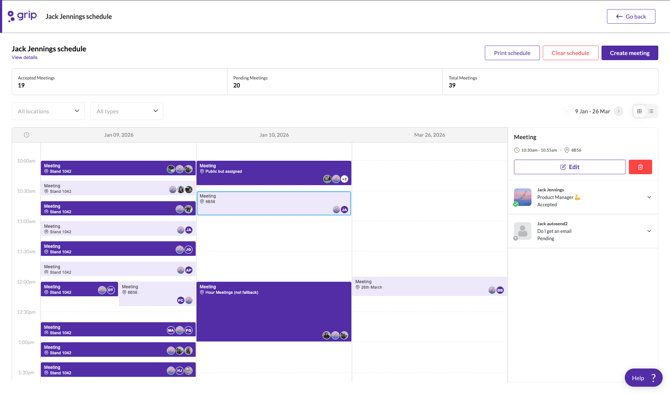This screenshot has height=394, width=670.
Task: Click attendee avatars on Hour Meetings block
Action: coord(335,335)
